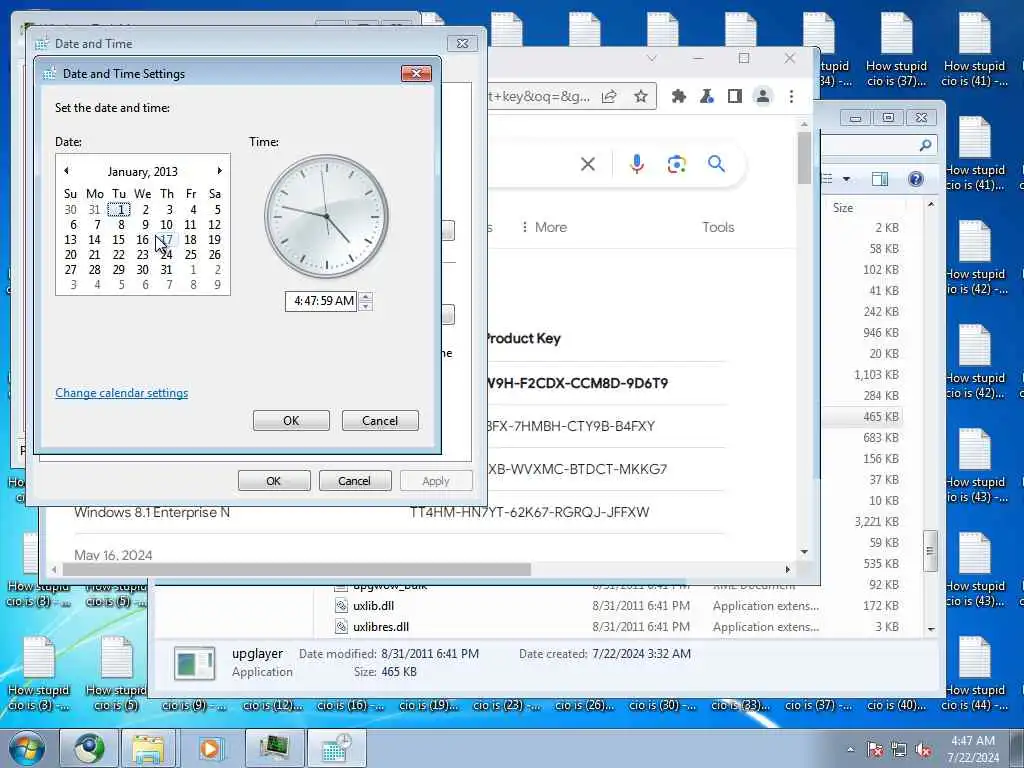Open Google Lens image search
The width and height of the screenshot is (1024, 768).
[677, 164]
